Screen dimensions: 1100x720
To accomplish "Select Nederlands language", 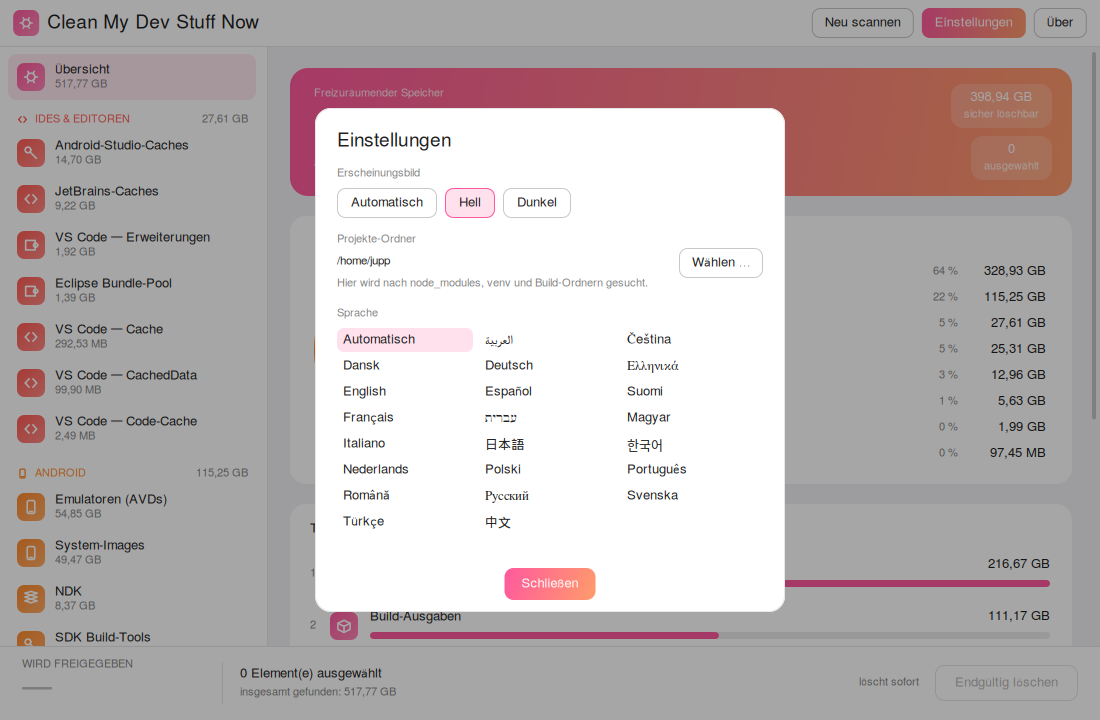I will pos(405,469).
